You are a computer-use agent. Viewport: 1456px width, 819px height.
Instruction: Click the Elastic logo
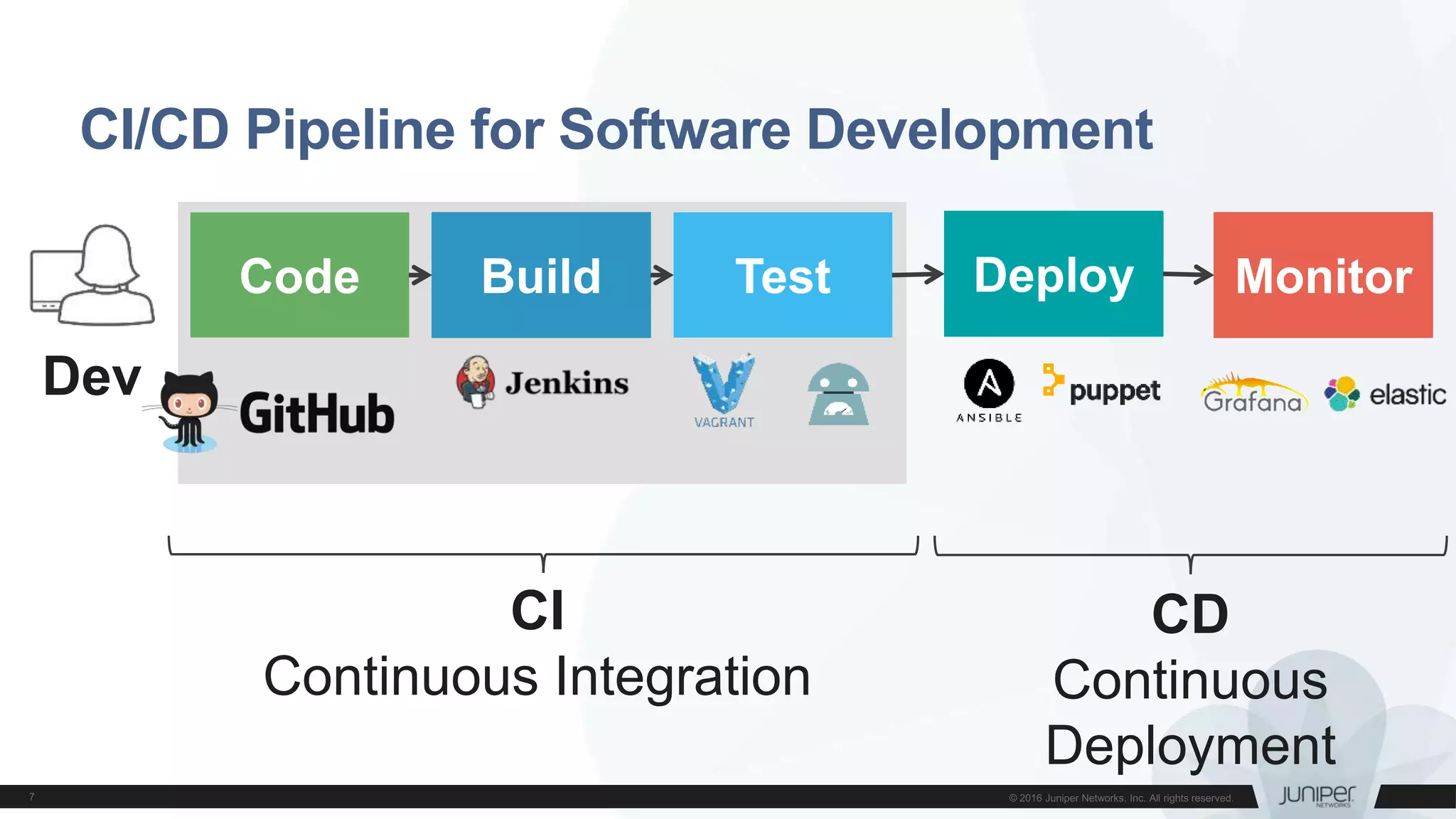[x=1385, y=394]
